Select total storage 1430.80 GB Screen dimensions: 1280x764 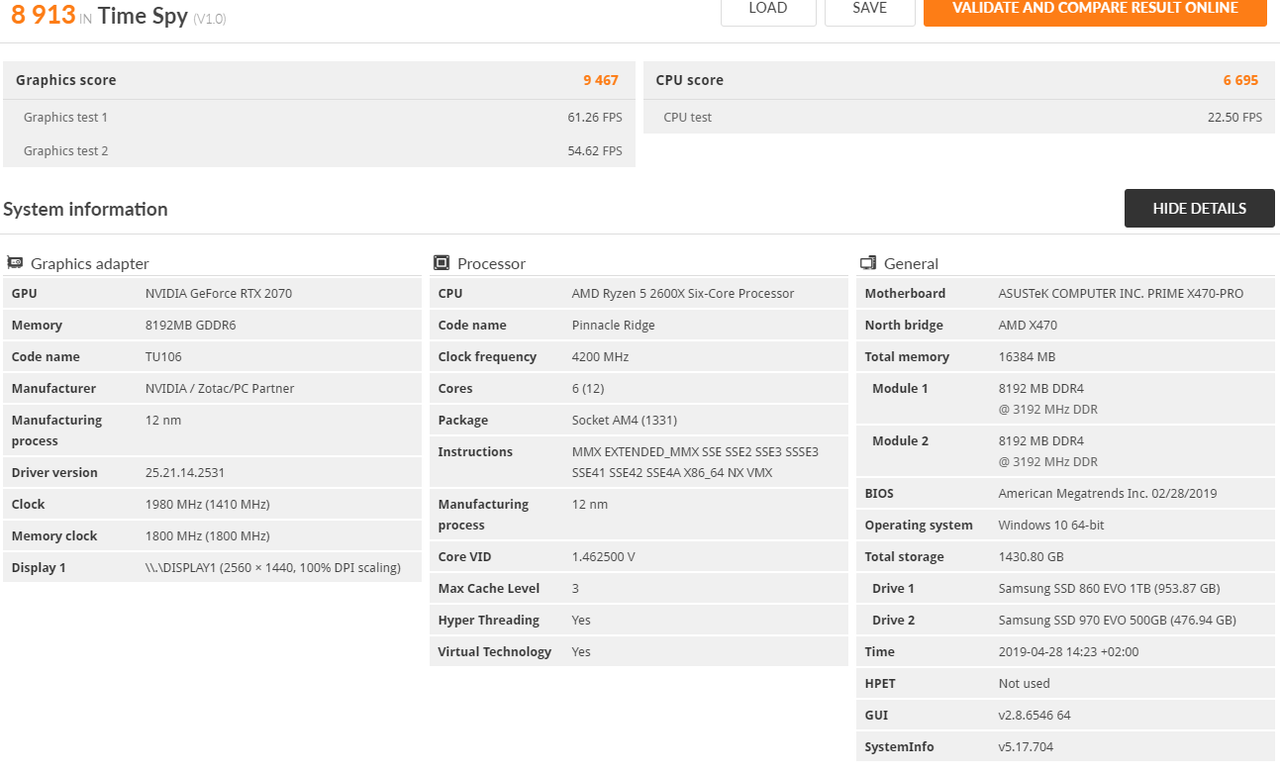(x=1031, y=556)
